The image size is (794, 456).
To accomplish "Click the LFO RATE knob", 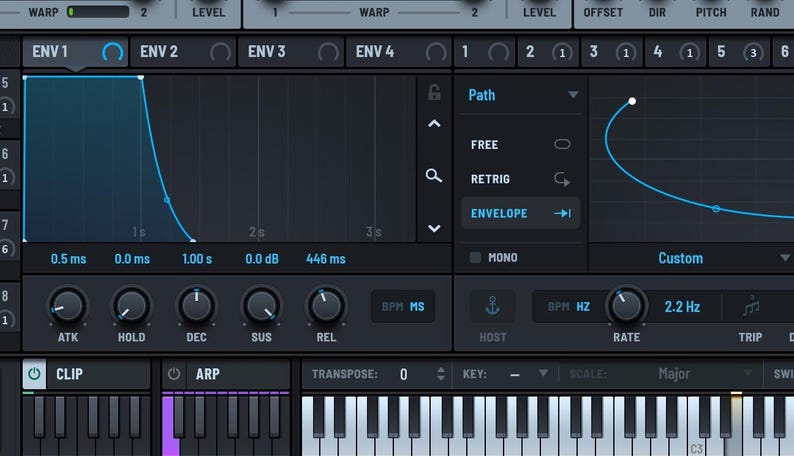I will click(626, 306).
